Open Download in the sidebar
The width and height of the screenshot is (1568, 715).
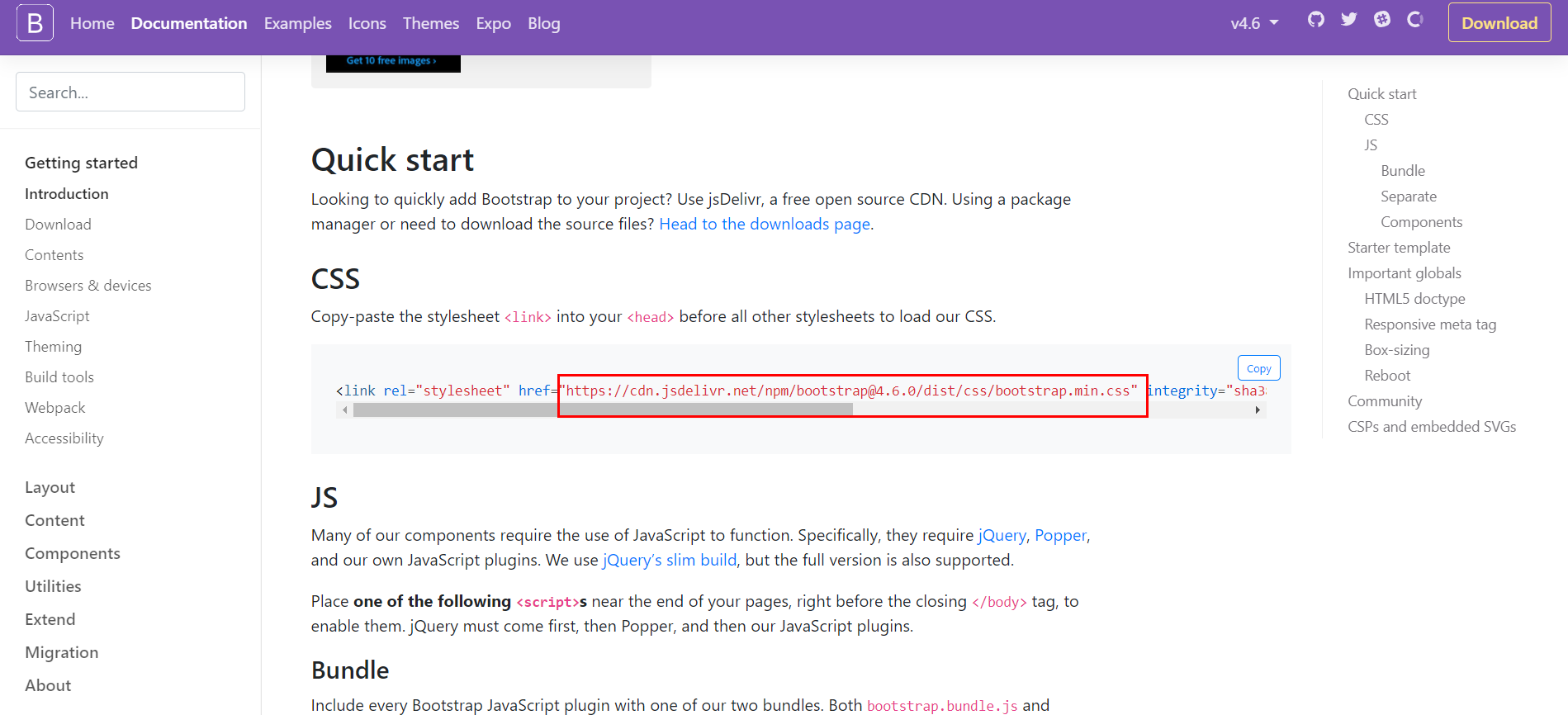pyautogui.click(x=58, y=224)
